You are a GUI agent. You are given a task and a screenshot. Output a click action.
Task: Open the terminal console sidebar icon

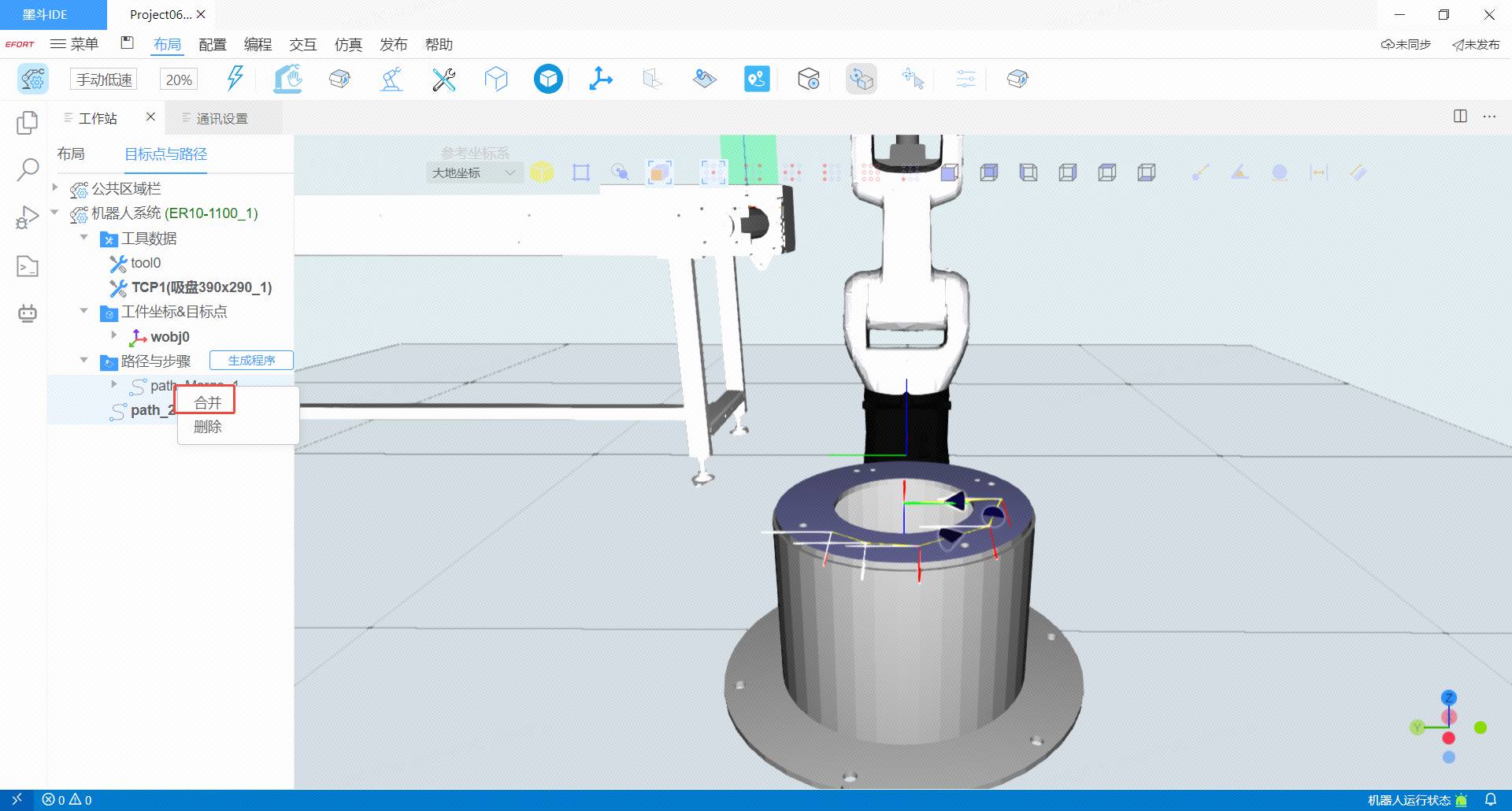pyautogui.click(x=28, y=266)
